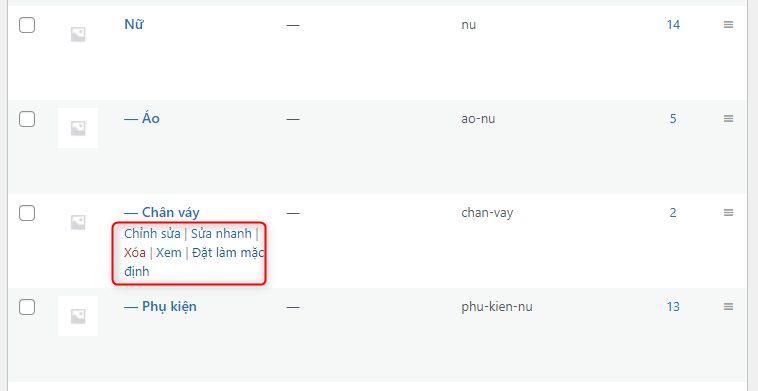Click the drag handle icon for Áo row
Viewport: 758px width, 391px height.
click(x=728, y=118)
